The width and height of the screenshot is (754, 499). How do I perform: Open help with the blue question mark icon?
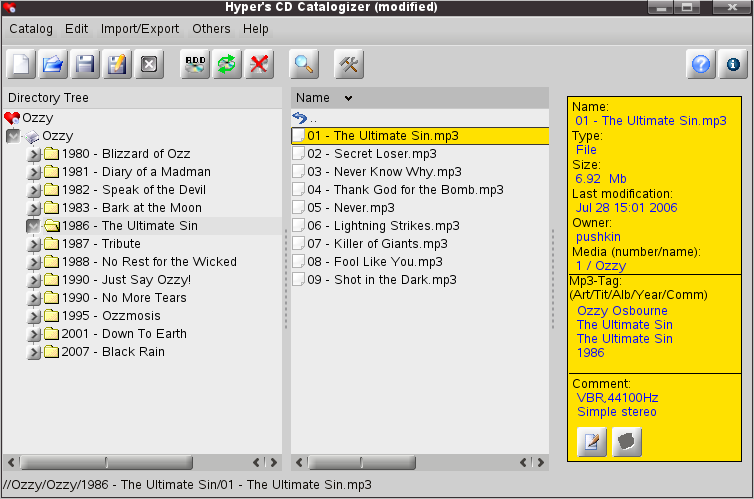701,64
